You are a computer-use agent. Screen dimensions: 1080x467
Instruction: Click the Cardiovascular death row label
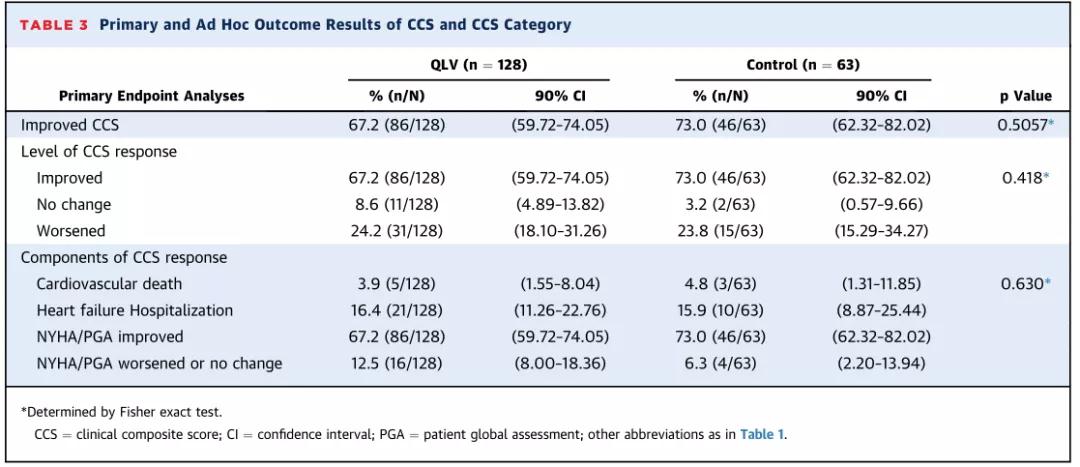(110, 284)
